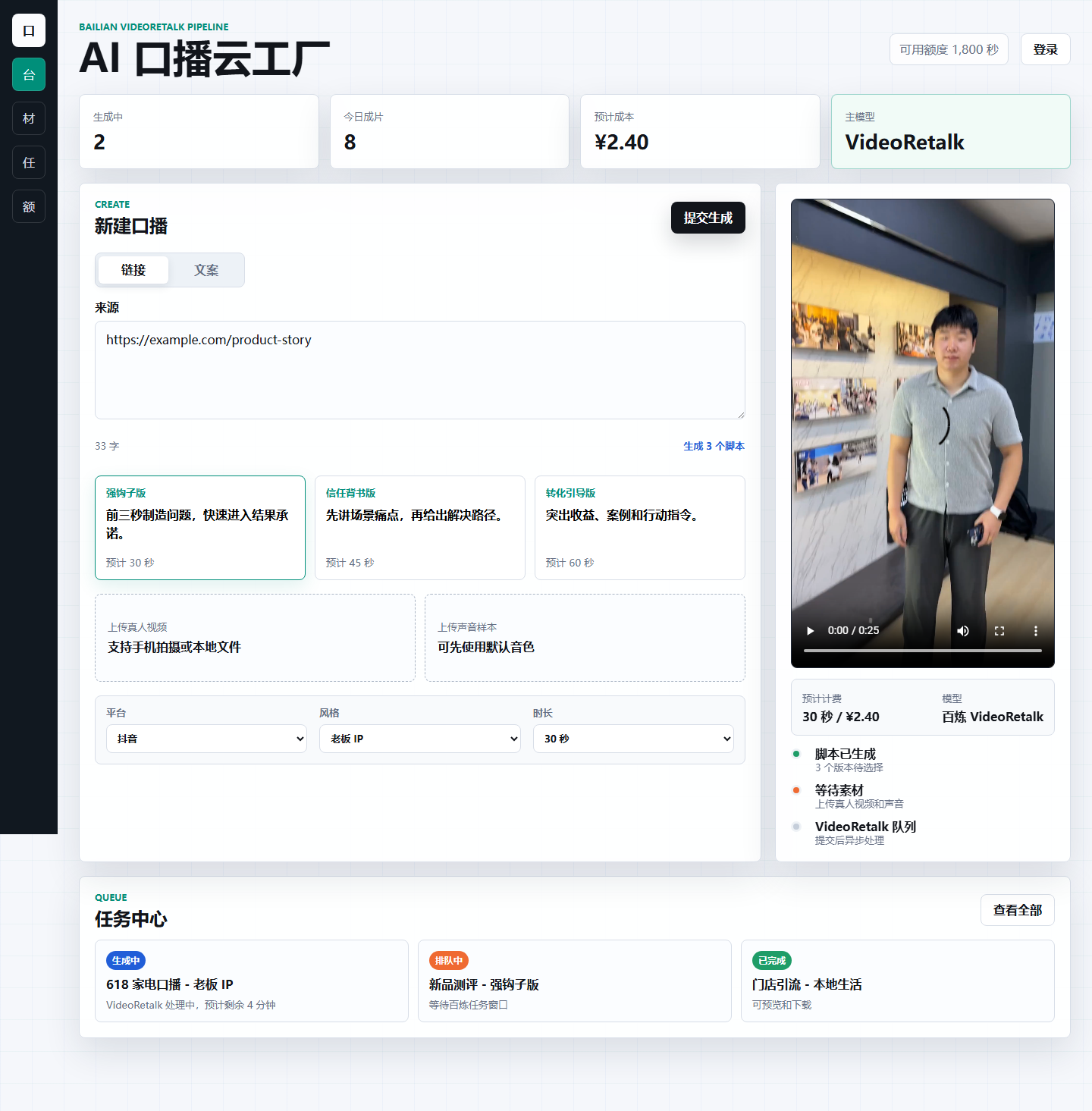
Task: Click the 口 sidebar icon
Action: (x=29, y=30)
